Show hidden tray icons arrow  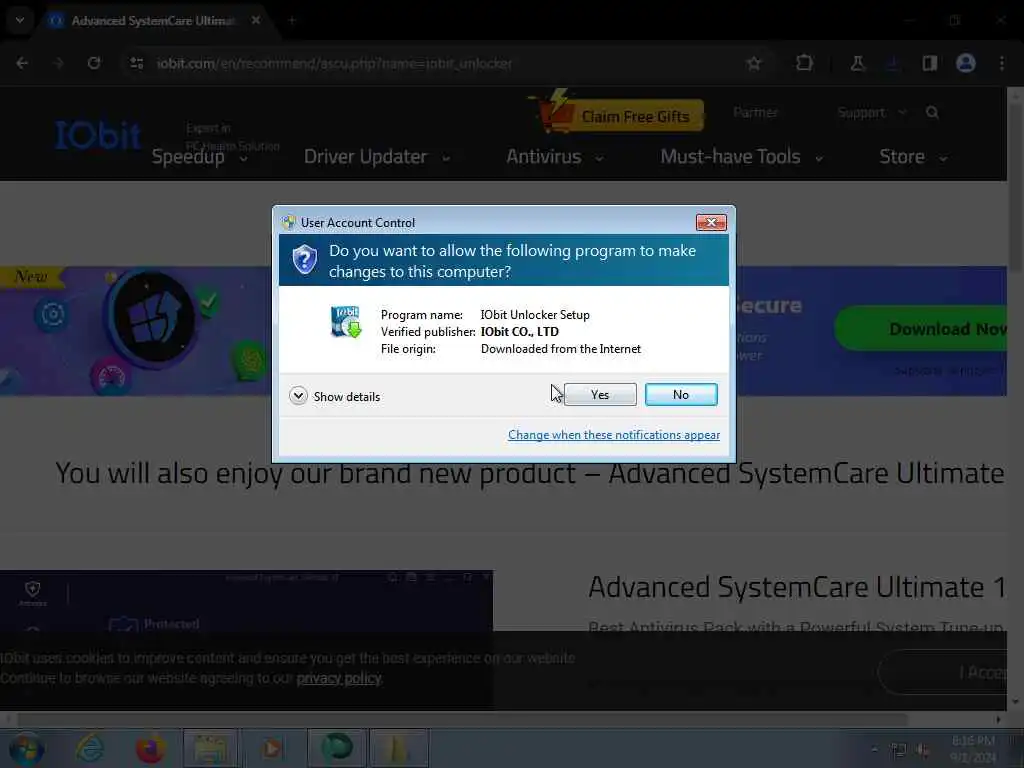point(874,749)
